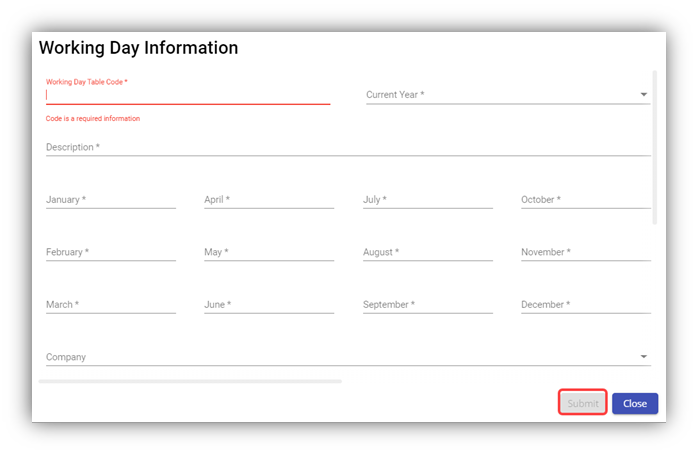
Task: Click the Description text field
Action: click(347, 147)
